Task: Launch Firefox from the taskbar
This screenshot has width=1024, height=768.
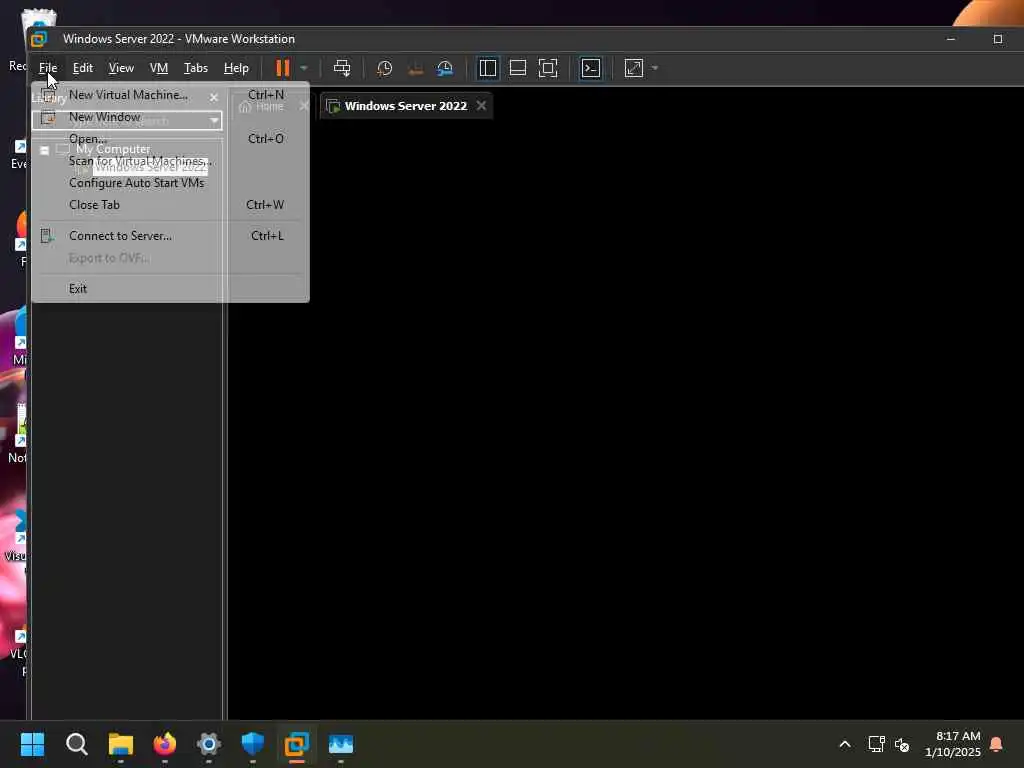Action: pyautogui.click(x=165, y=744)
